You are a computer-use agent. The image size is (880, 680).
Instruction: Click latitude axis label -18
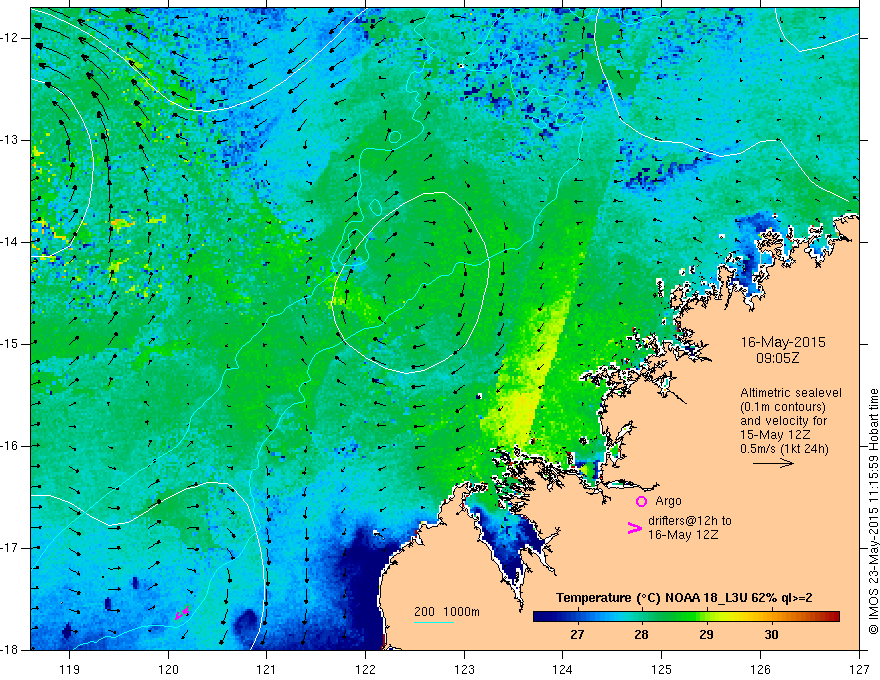(x=11, y=650)
